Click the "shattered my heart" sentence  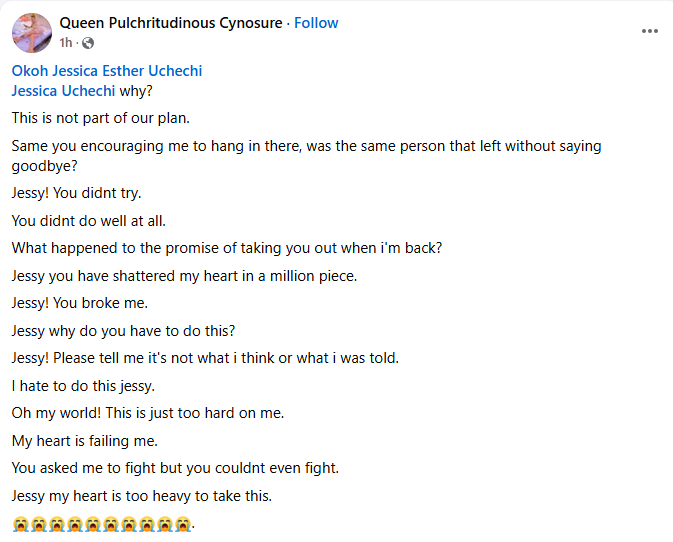[184, 275]
